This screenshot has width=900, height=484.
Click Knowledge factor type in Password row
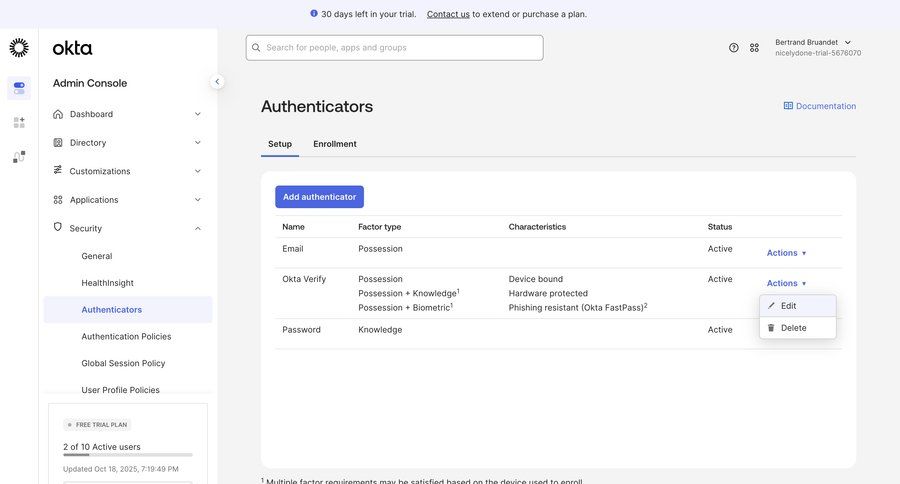[x=380, y=330]
